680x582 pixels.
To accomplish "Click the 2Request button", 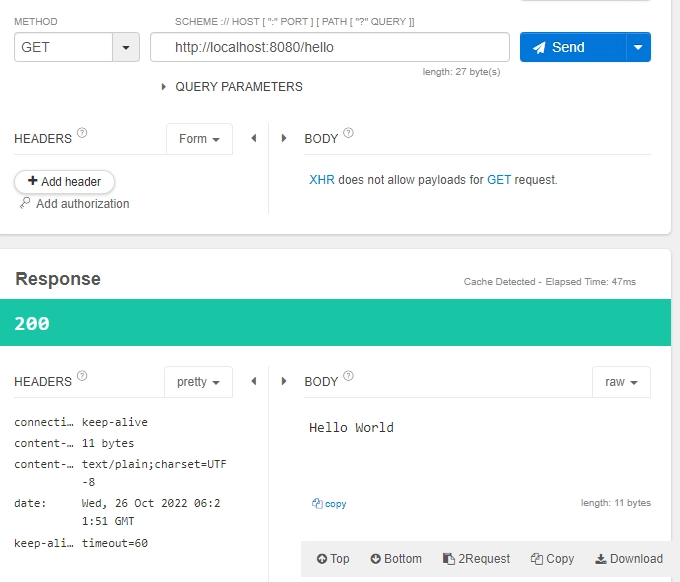I will coord(476,559).
